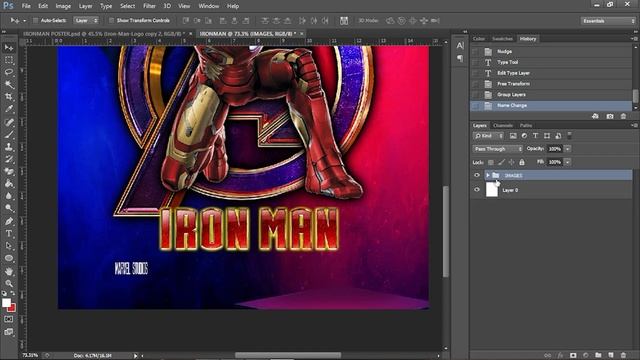Select the Move tool
The height and width of the screenshot is (360, 640).
pos(9,48)
